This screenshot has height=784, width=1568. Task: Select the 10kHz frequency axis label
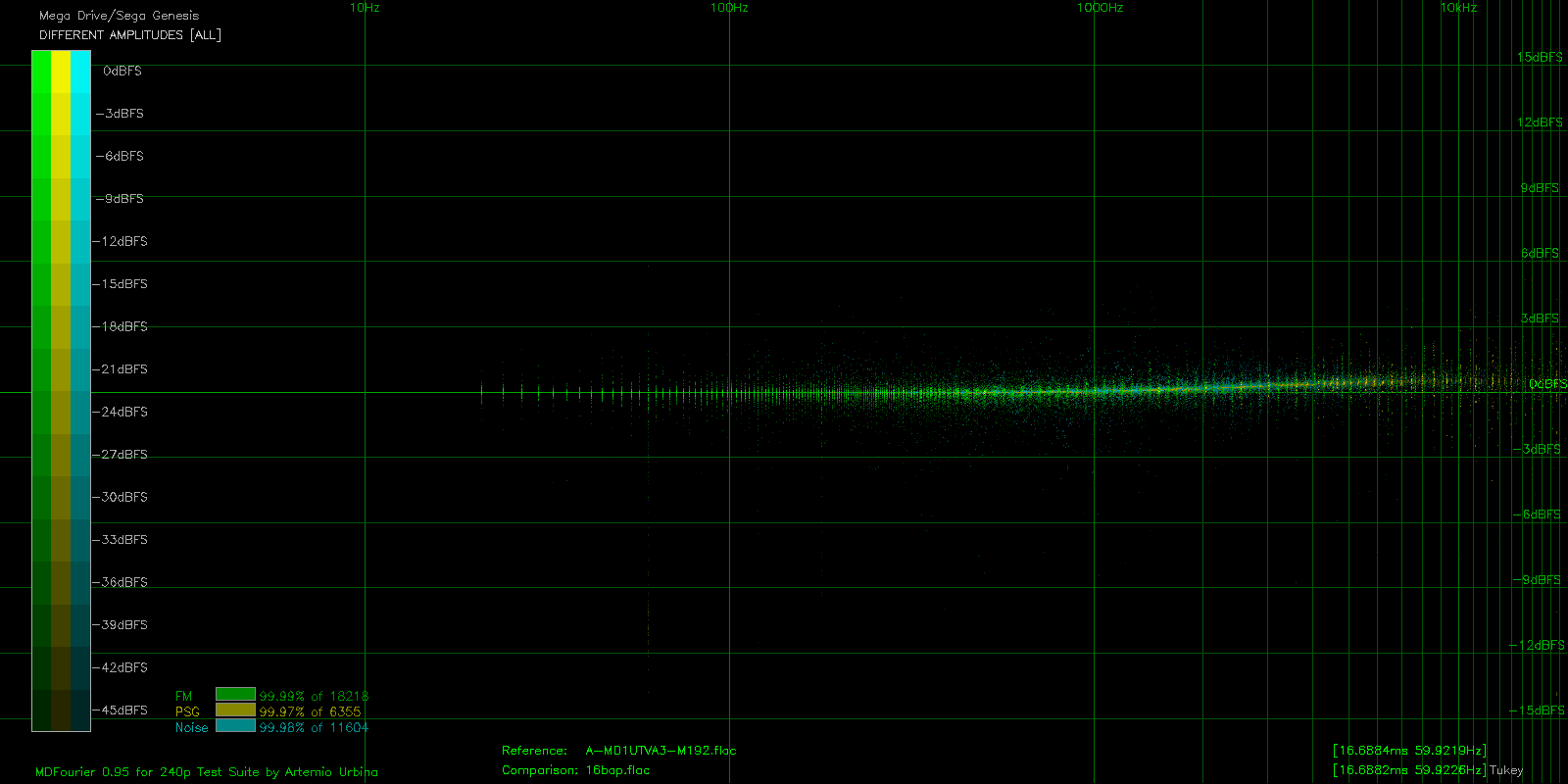point(1458,8)
